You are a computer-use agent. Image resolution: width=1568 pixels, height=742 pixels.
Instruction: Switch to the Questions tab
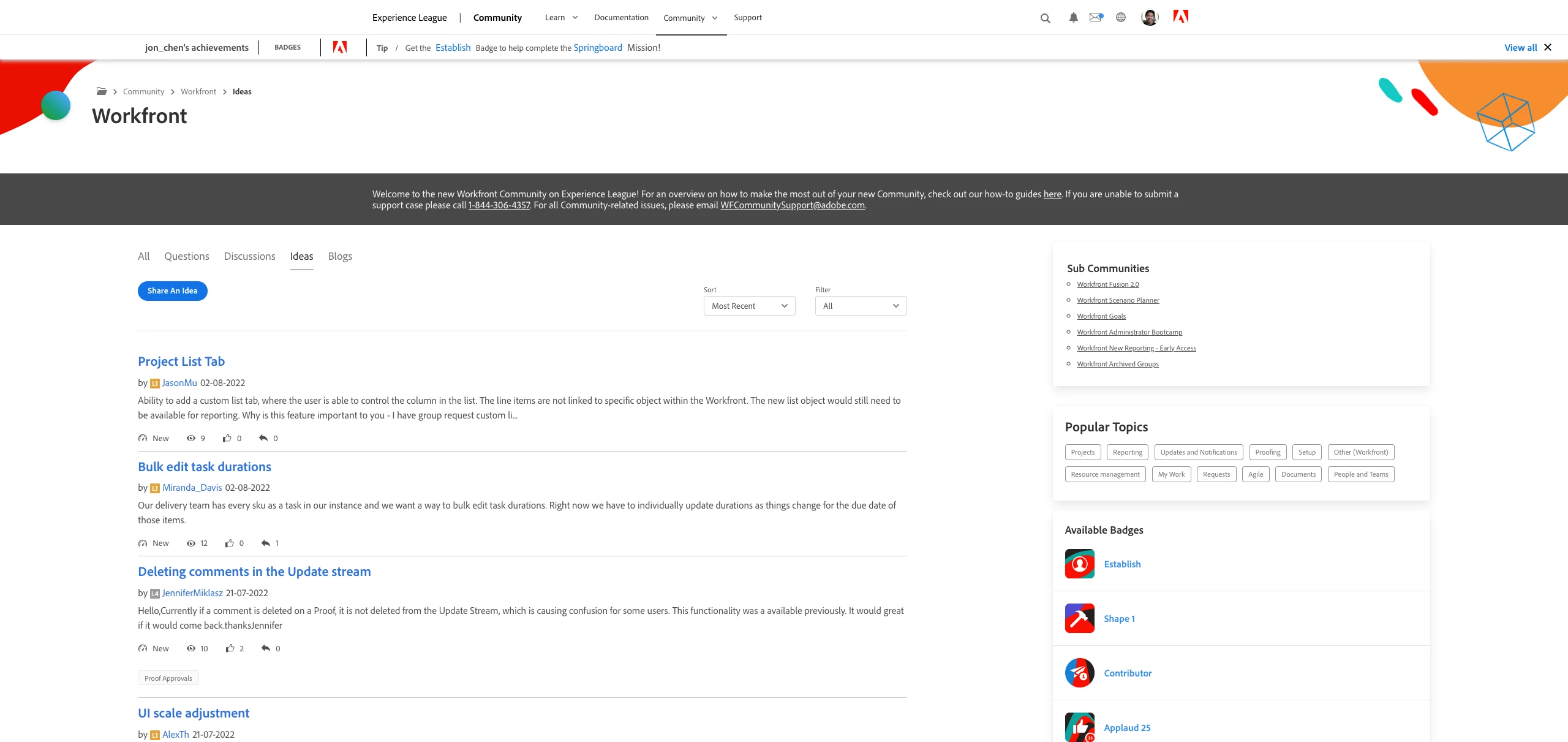(186, 256)
